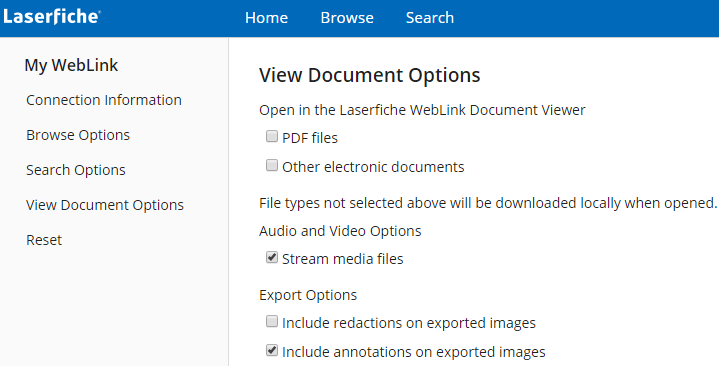
Task: Enable the PDF files checkbox
Action: point(272,136)
